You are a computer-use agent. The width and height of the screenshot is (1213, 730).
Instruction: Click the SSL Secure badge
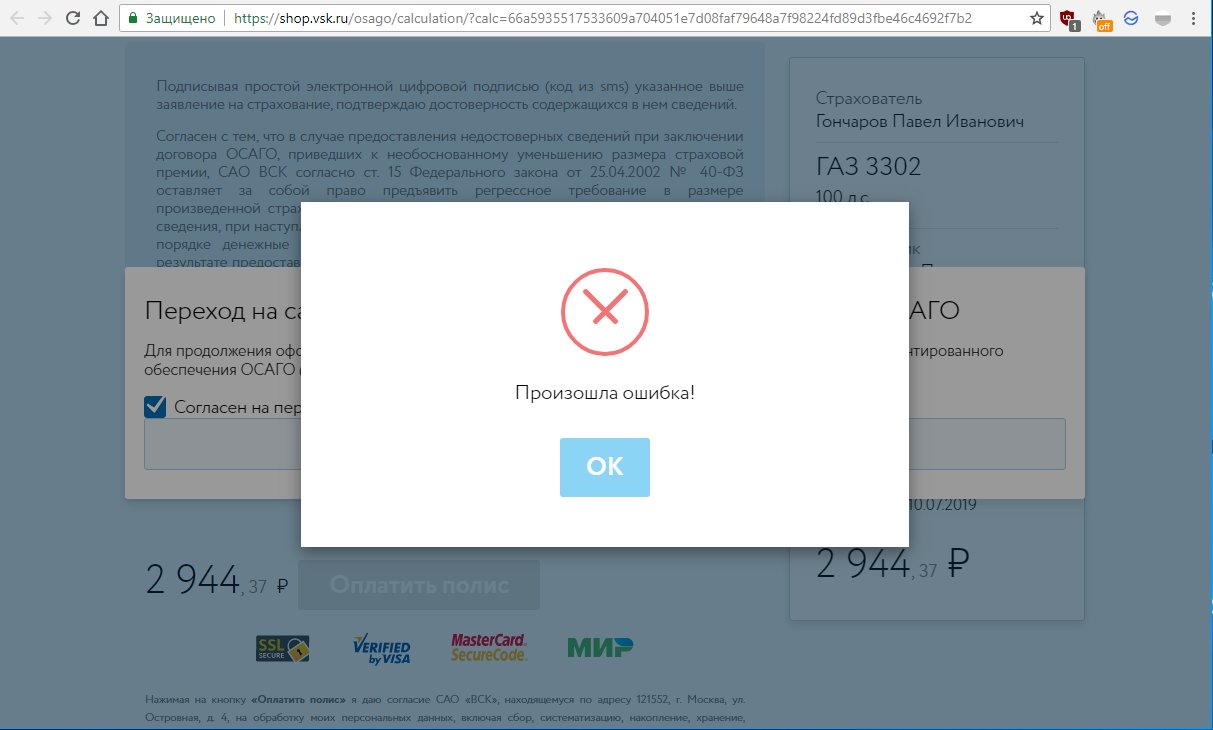tap(283, 648)
